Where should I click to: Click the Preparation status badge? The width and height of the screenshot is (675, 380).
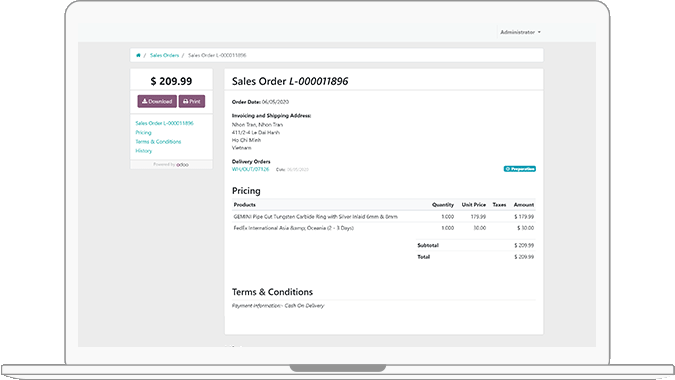click(x=520, y=169)
